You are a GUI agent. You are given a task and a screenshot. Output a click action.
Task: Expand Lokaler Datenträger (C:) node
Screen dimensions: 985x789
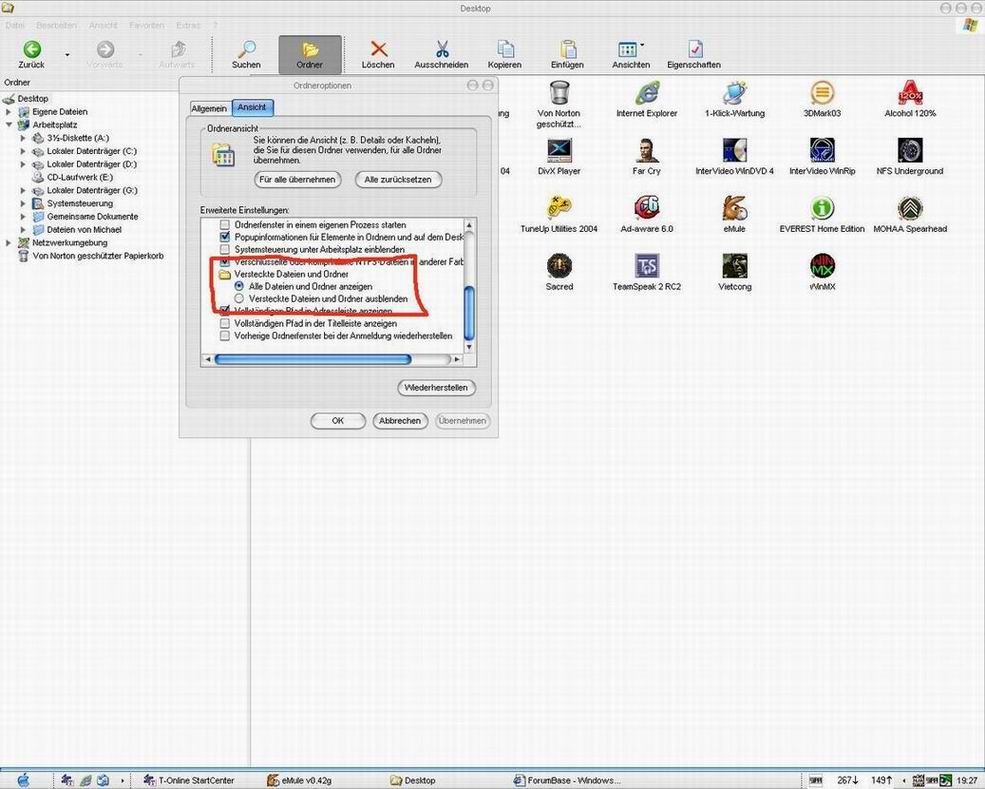23,151
